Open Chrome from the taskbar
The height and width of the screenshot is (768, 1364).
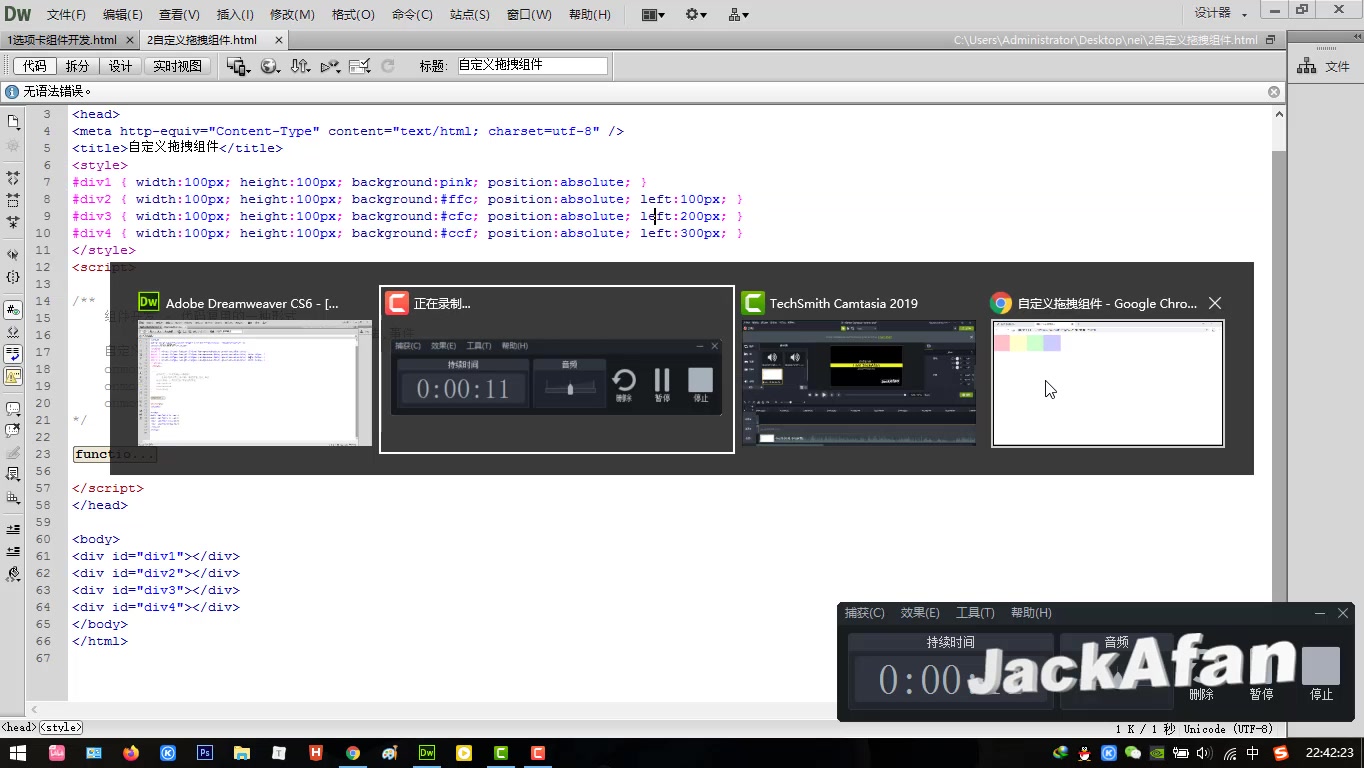[x=353, y=753]
